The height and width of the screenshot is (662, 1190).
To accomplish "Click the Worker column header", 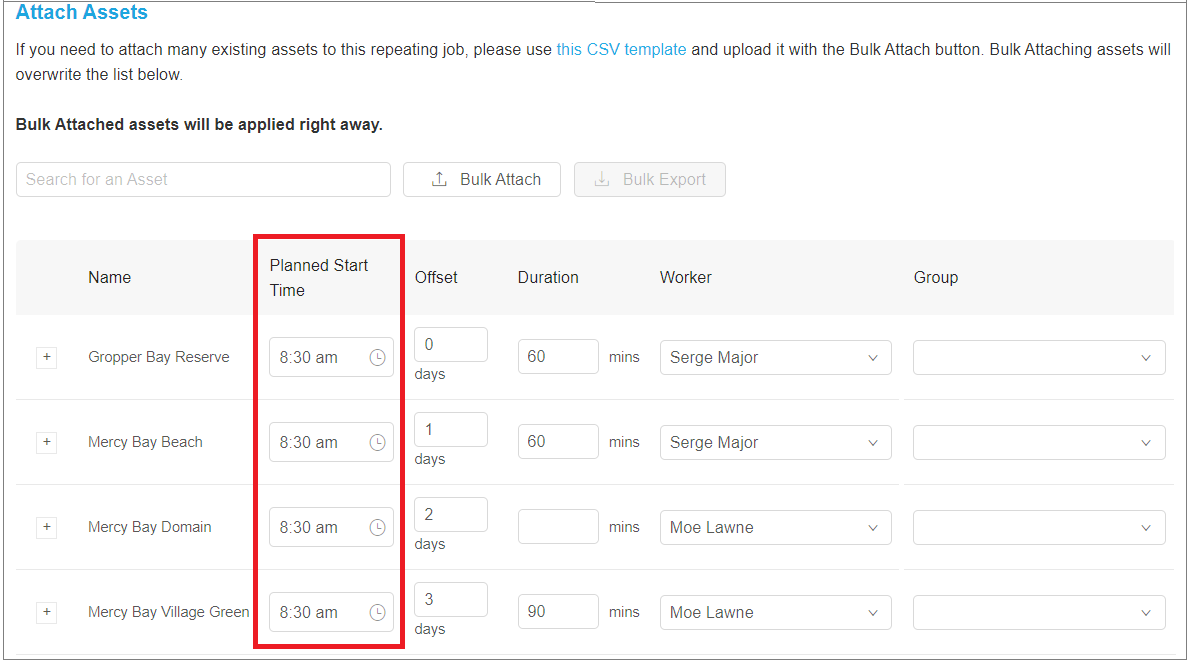I will click(685, 278).
